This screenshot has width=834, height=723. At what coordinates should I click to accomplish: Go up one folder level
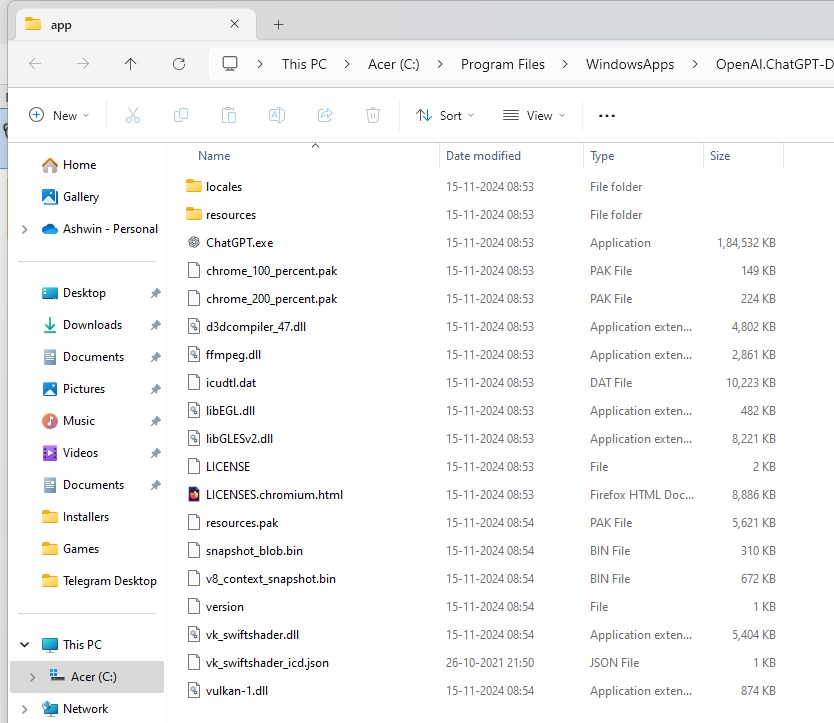click(131, 64)
